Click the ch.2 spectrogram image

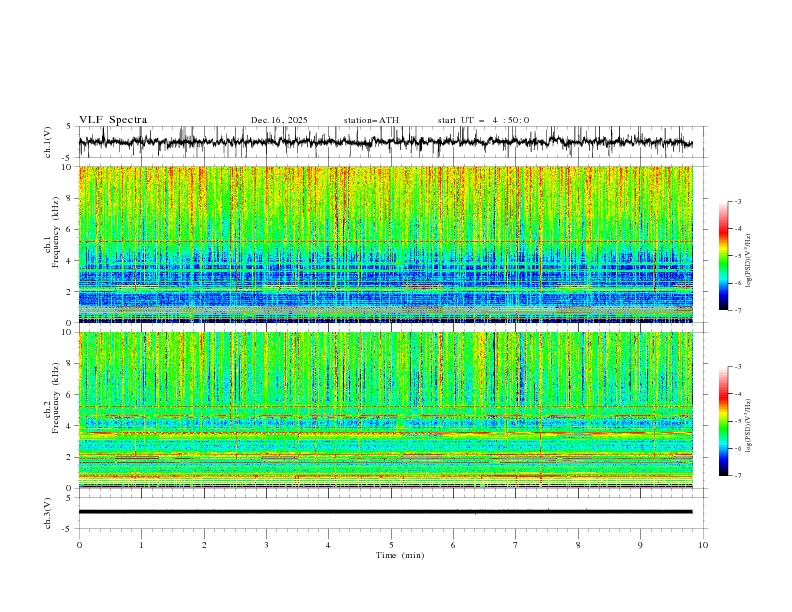tap(385, 410)
